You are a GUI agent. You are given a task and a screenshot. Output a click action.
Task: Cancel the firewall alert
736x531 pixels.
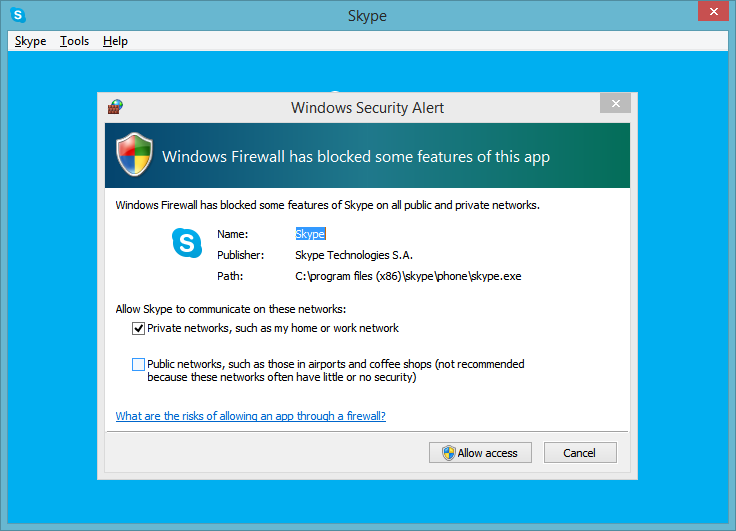click(580, 453)
